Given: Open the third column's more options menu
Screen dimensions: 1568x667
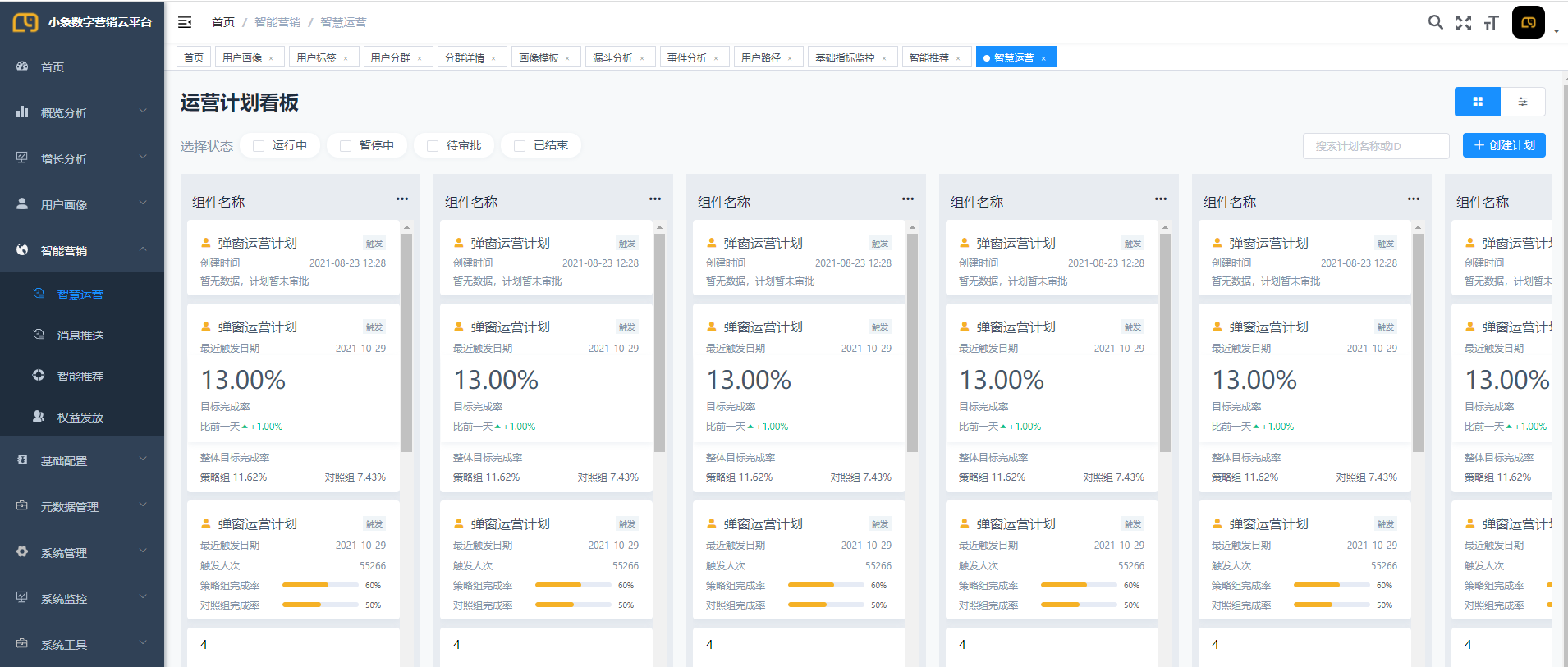Looking at the screenshot, I should pyautogui.click(x=908, y=199).
